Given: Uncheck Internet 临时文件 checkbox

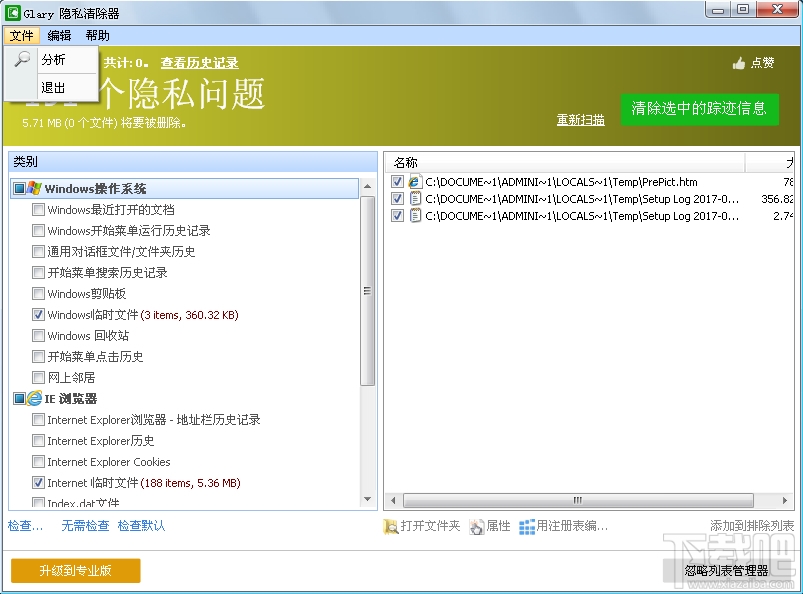Looking at the screenshot, I should [38, 482].
